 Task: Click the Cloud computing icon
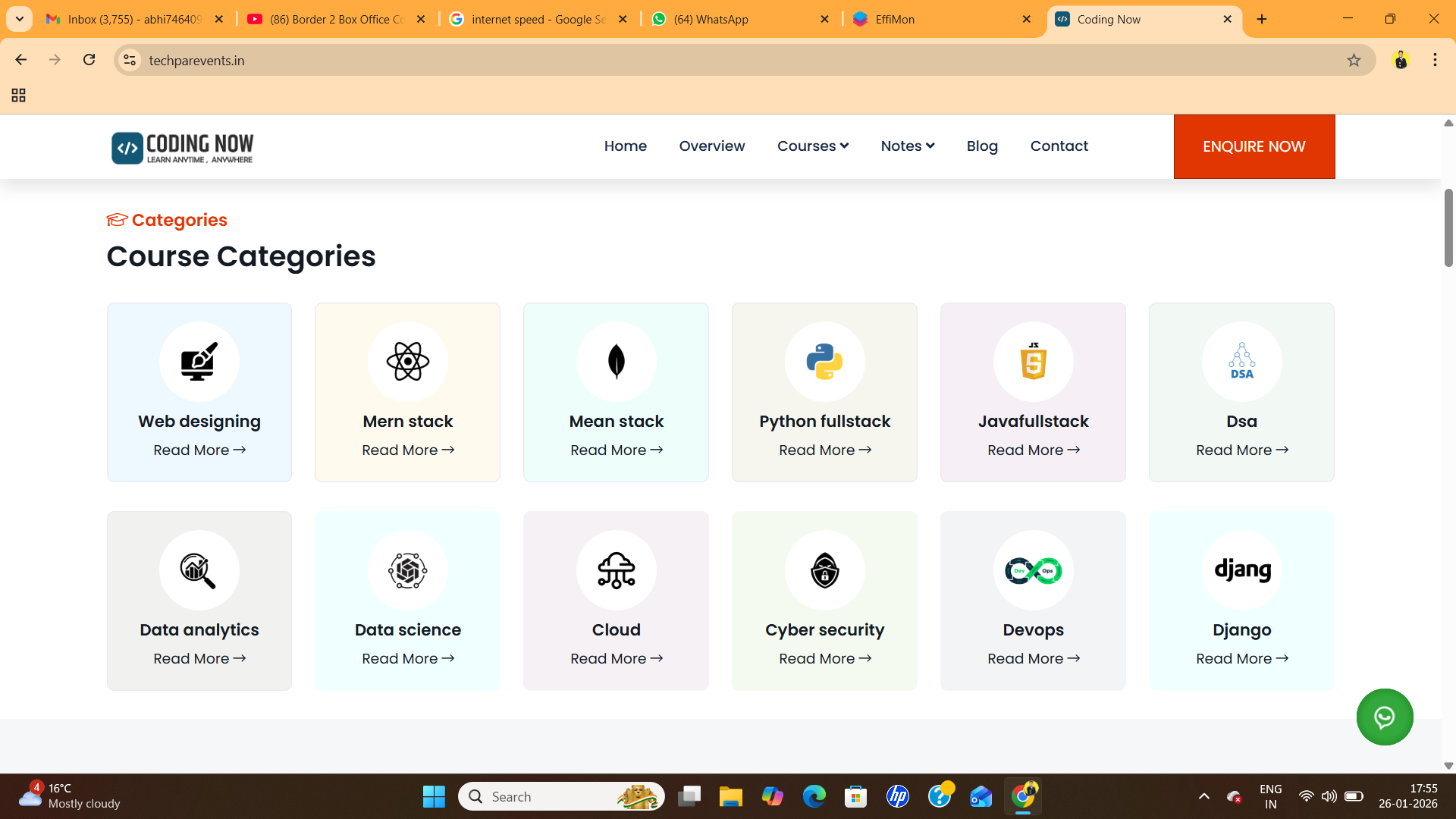(616, 570)
